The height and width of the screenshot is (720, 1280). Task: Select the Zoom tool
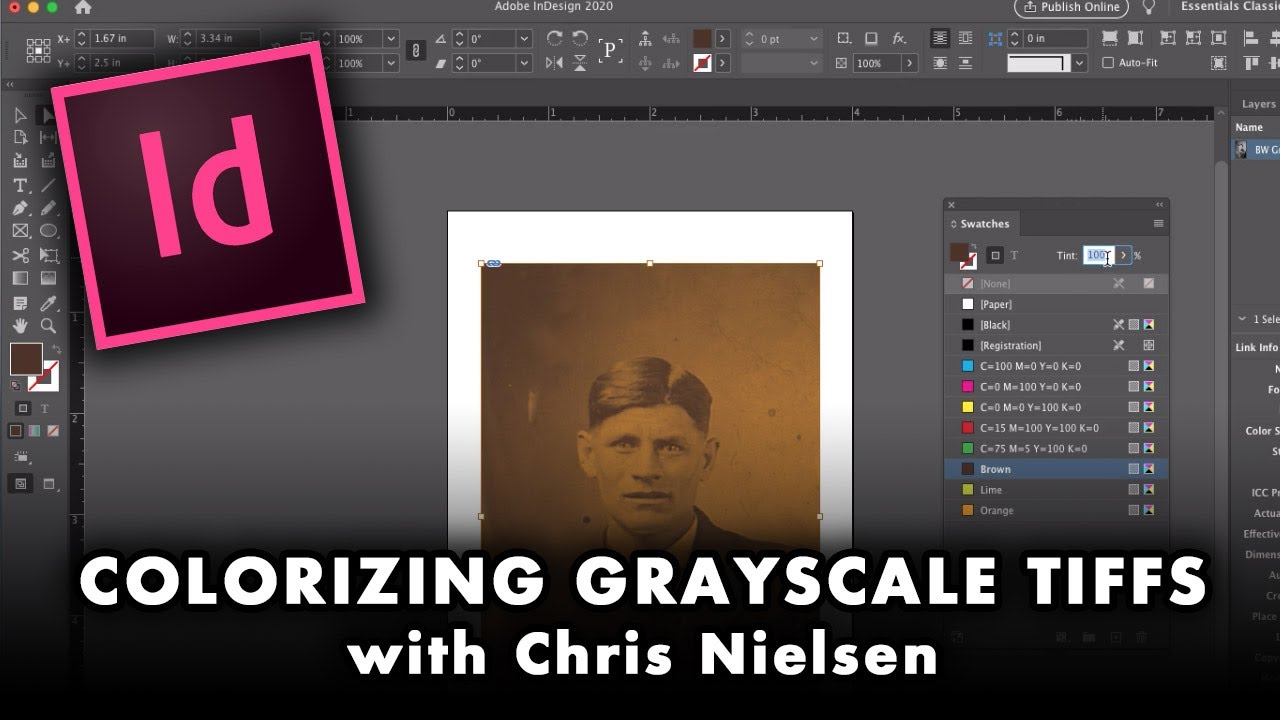pos(49,325)
